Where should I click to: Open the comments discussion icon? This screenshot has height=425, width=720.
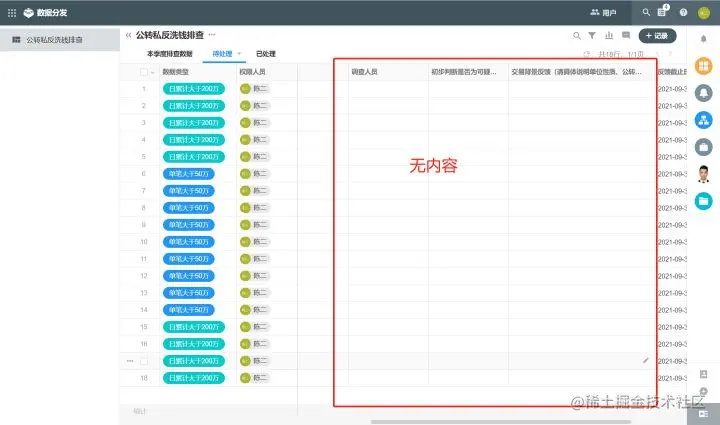(626, 35)
